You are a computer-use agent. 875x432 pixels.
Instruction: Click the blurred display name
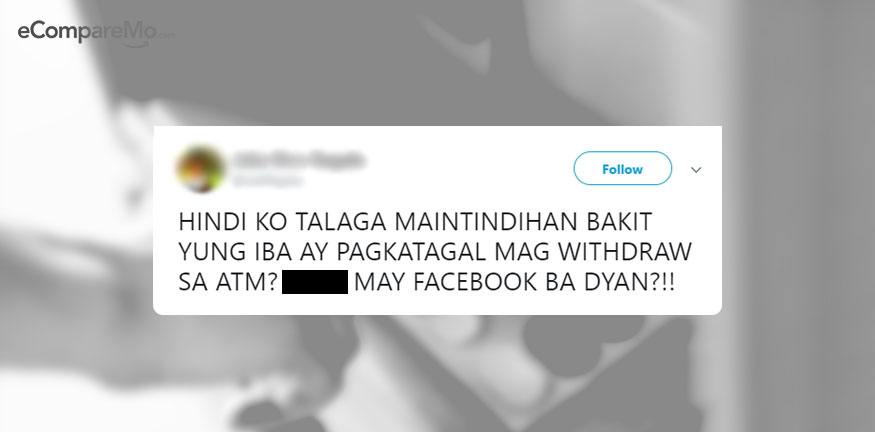pos(298,160)
